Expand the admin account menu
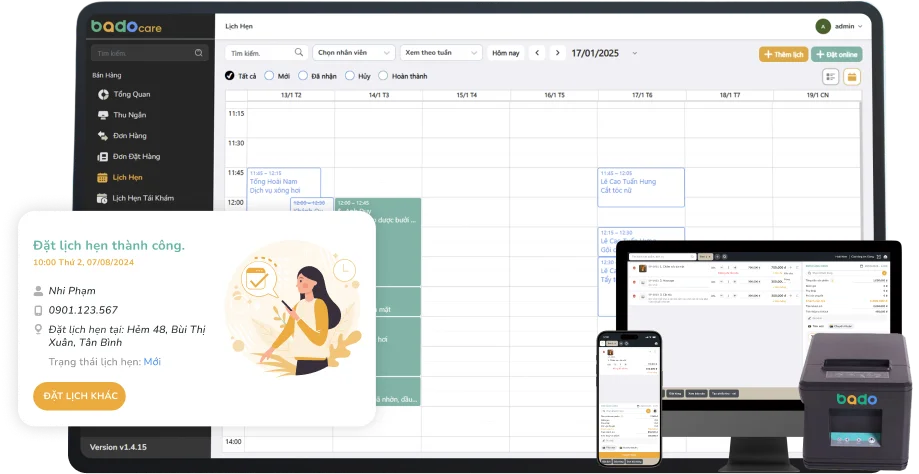 860,26
